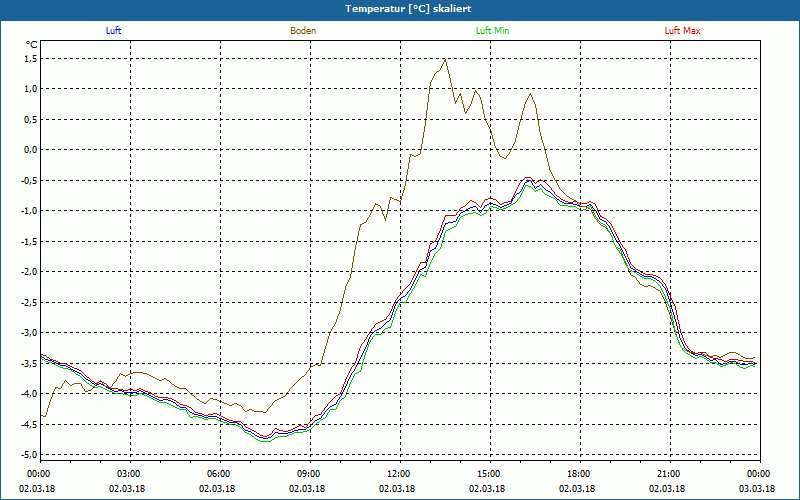The image size is (800, 500).
Task: Click the 02.03.18 date under 12:00
Action: pos(396,489)
